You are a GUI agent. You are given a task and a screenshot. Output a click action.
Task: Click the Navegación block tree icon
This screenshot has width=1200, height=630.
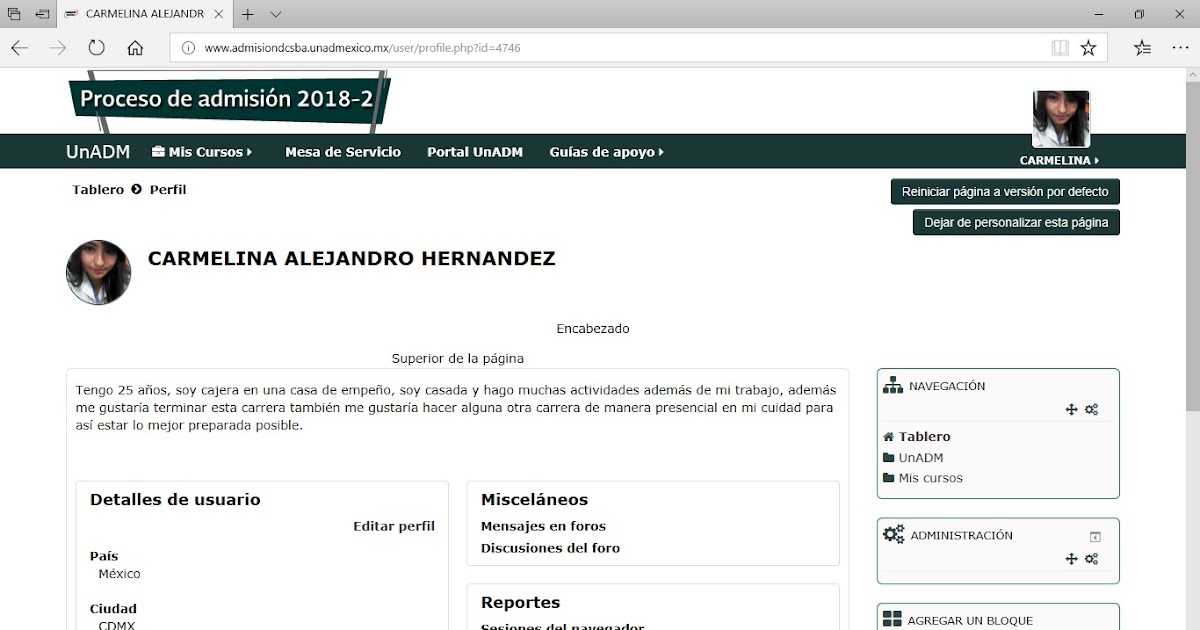point(892,385)
